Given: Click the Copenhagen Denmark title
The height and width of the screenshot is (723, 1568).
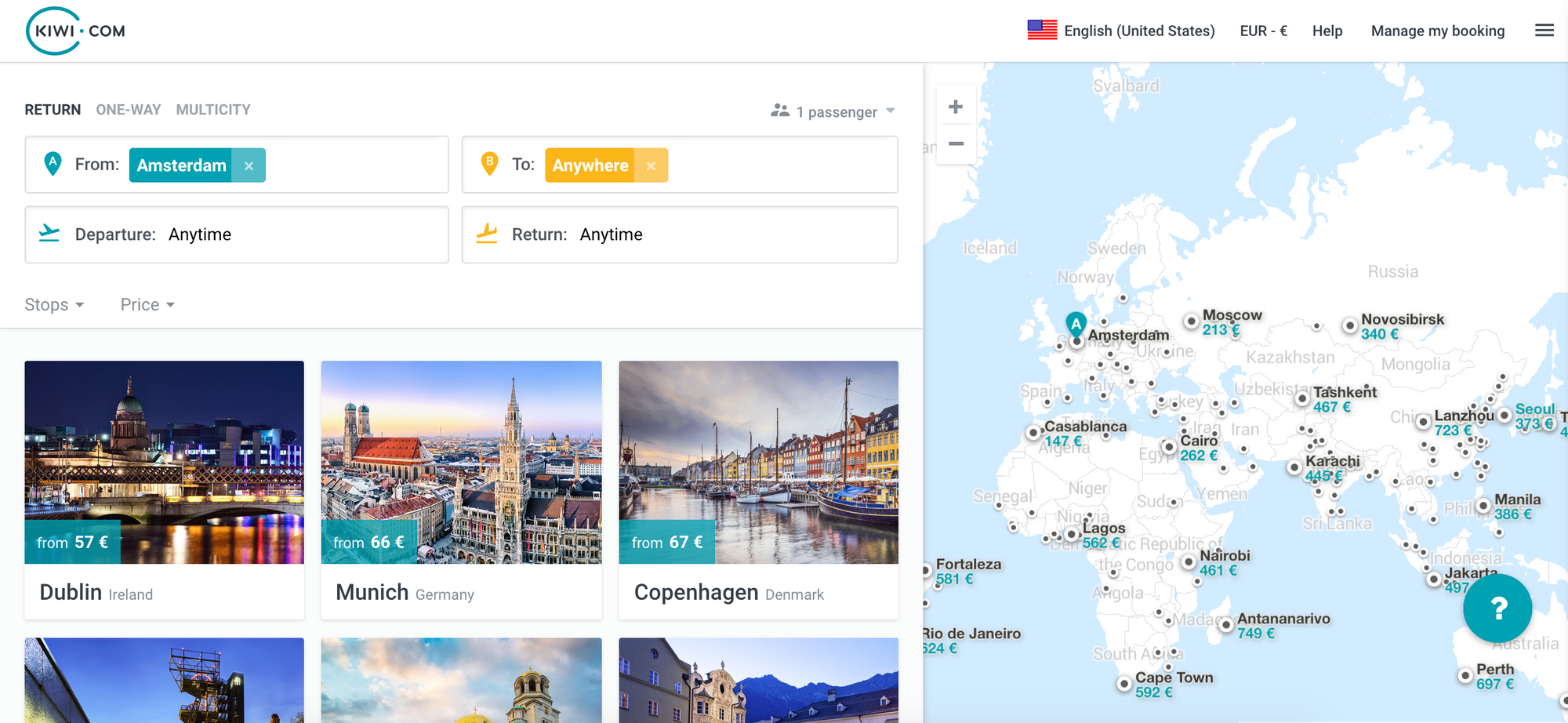Looking at the screenshot, I should 729,593.
